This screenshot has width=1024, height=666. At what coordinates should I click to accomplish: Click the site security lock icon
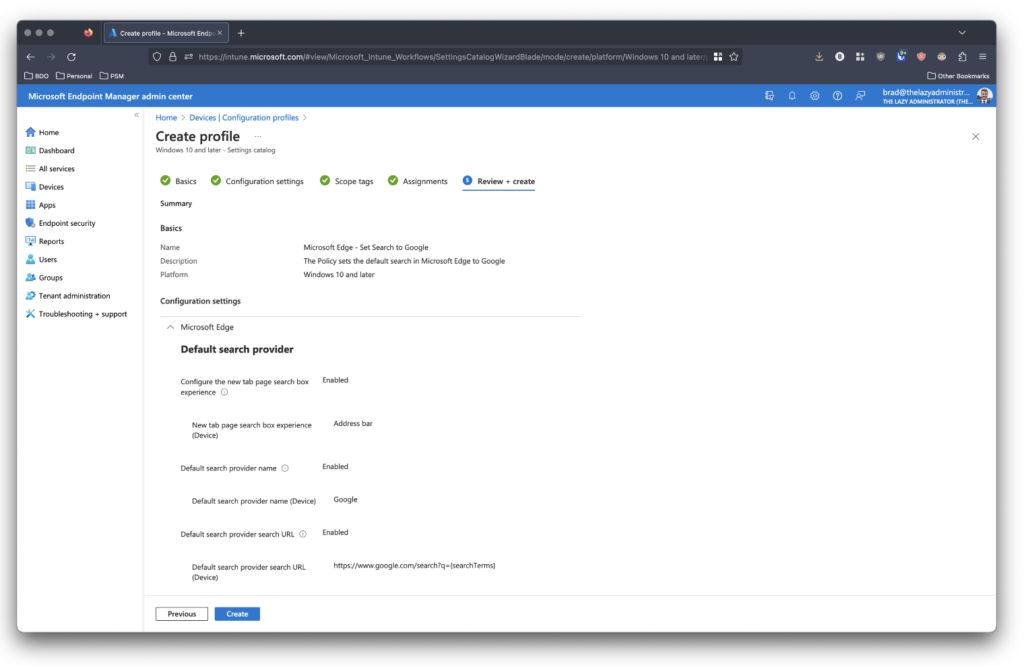[172, 57]
